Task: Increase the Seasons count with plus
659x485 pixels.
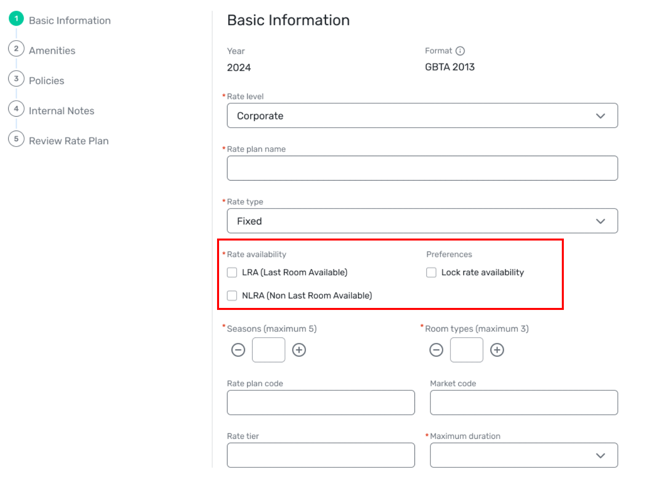Action: point(299,350)
